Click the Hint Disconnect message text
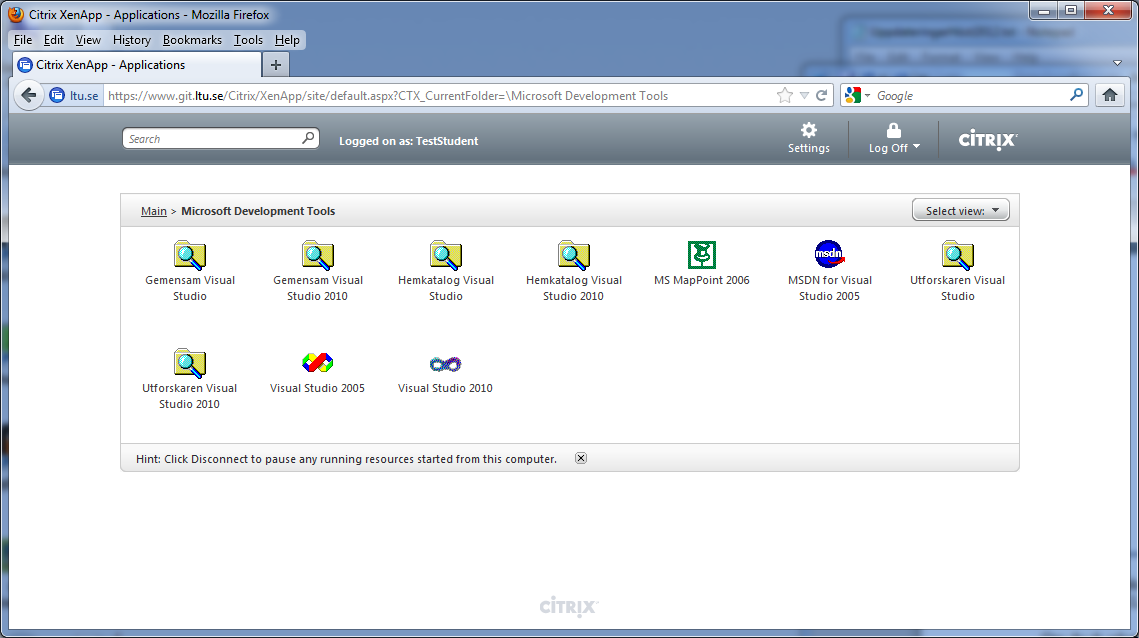The image size is (1139, 638). coord(346,459)
